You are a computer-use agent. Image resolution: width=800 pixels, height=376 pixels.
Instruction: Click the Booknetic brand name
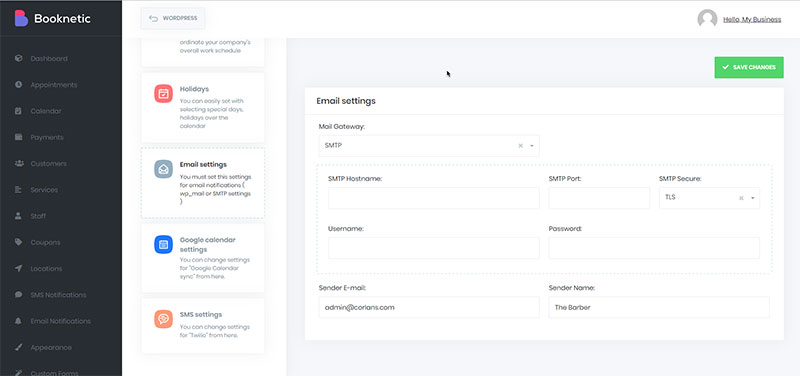(62, 19)
